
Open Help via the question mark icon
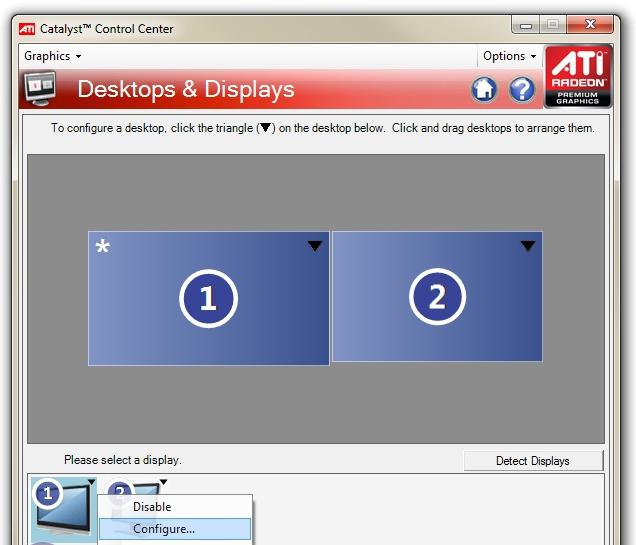click(522, 89)
